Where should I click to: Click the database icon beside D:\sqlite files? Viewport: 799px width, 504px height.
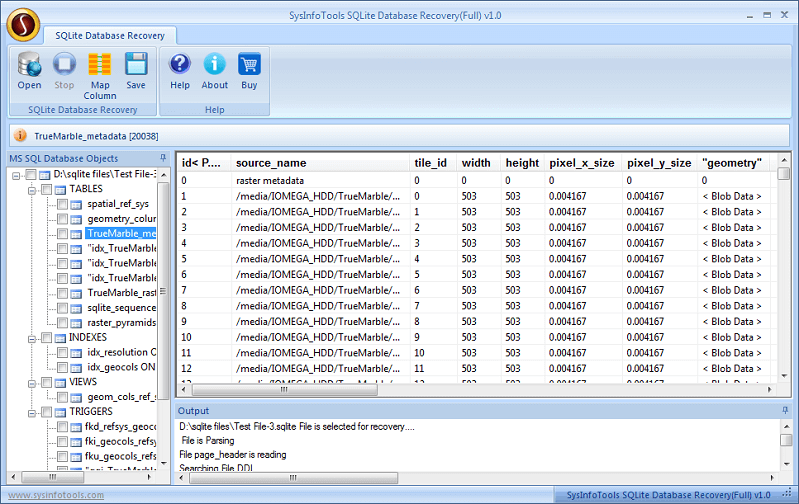(x=45, y=175)
